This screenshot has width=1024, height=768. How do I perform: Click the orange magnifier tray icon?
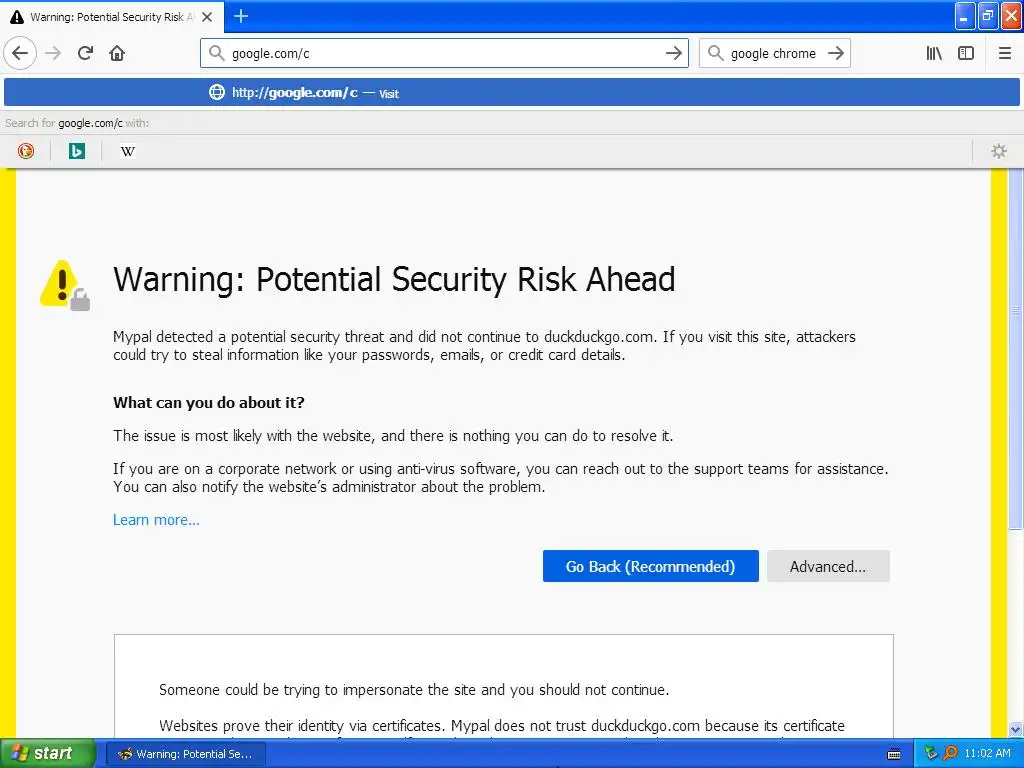point(950,754)
